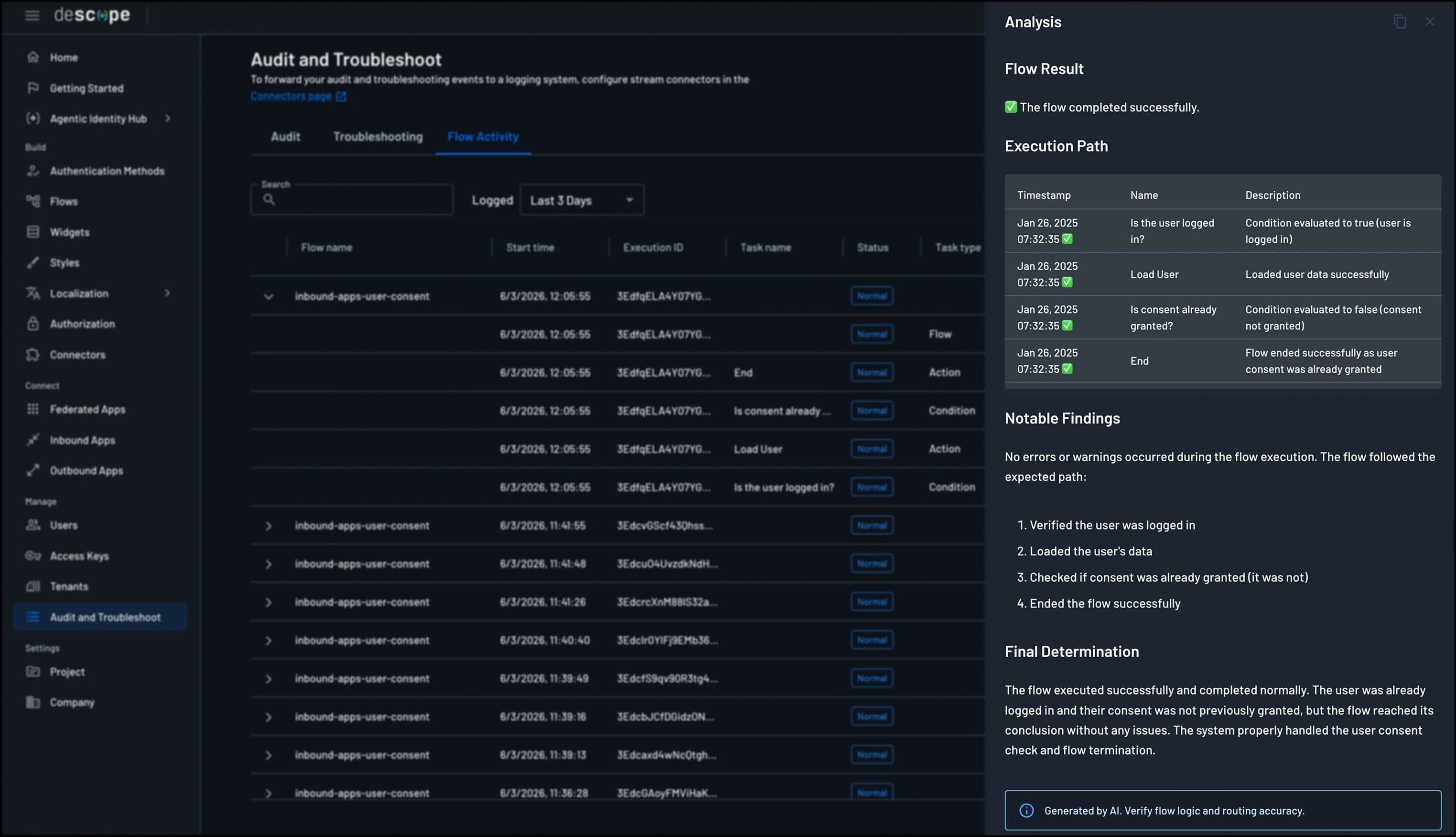Click the 'Is the user logged in?' task row
Viewport: 1456px width, 837px height.
point(618,488)
